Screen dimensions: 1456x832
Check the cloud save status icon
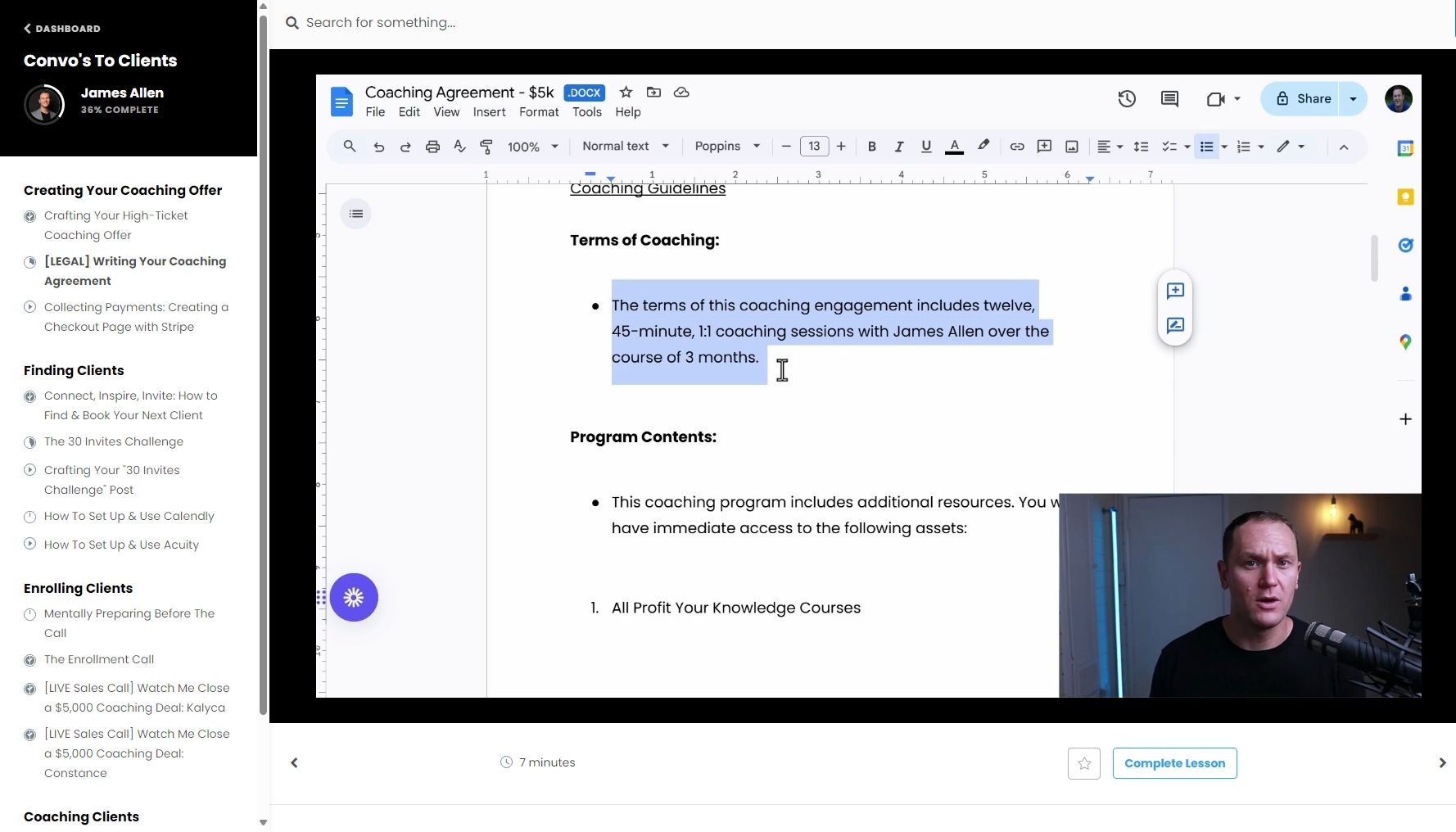point(681,93)
